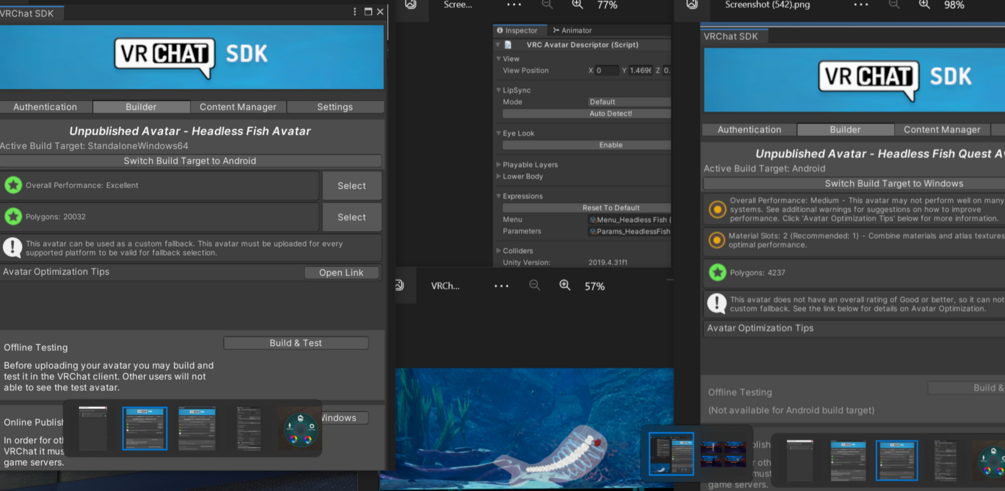Viewport: 1005px width, 491px height.
Task: Zoom out in the Screenshot (542).png window
Action: click(894, 4)
